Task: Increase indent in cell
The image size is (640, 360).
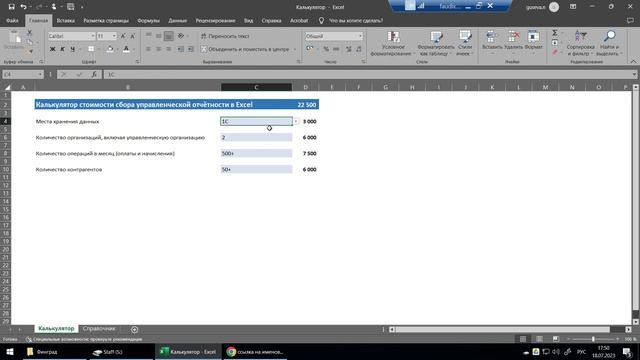Action: click(191, 49)
